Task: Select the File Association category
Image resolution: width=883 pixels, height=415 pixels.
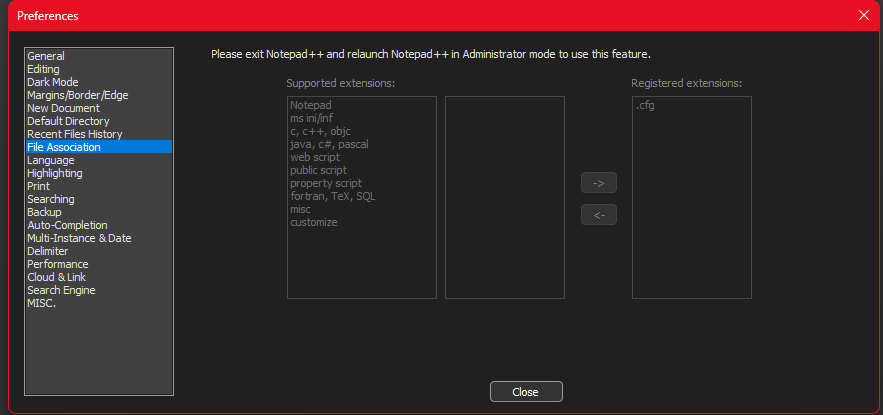Action: click(x=99, y=147)
